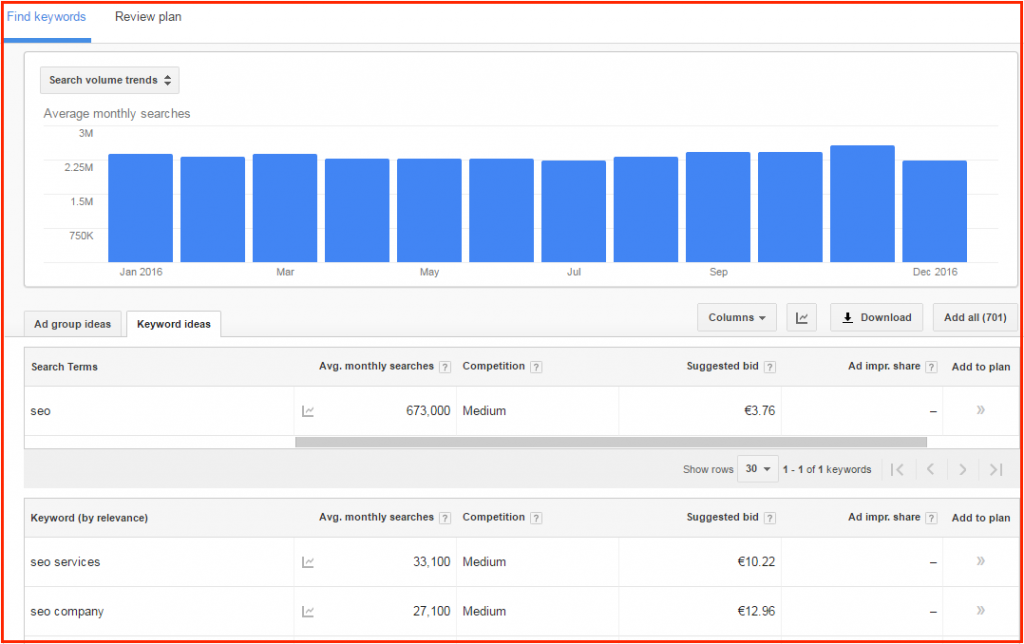Click the tallest November bar in chart
This screenshot has width=1024, height=644.
click(862, 204)
